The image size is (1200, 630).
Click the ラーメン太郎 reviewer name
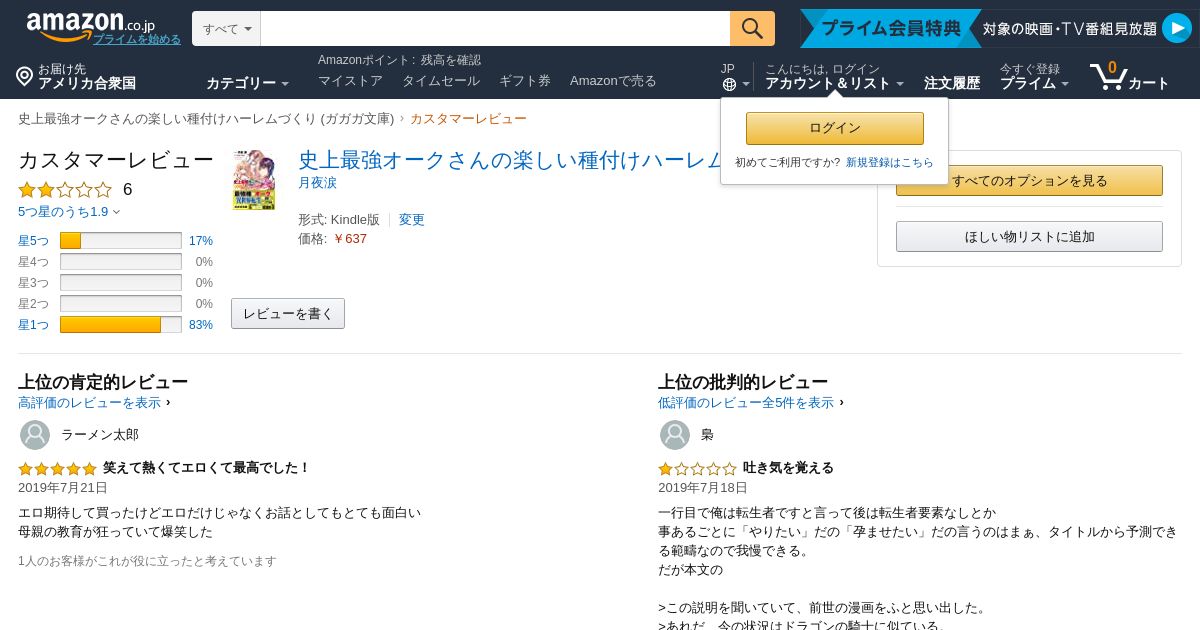100,434
